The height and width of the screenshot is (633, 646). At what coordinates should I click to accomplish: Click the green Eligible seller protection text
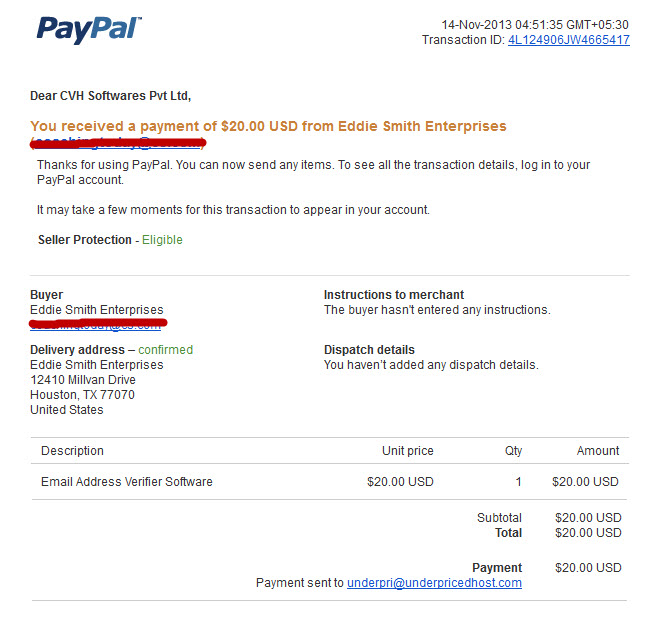162,240
